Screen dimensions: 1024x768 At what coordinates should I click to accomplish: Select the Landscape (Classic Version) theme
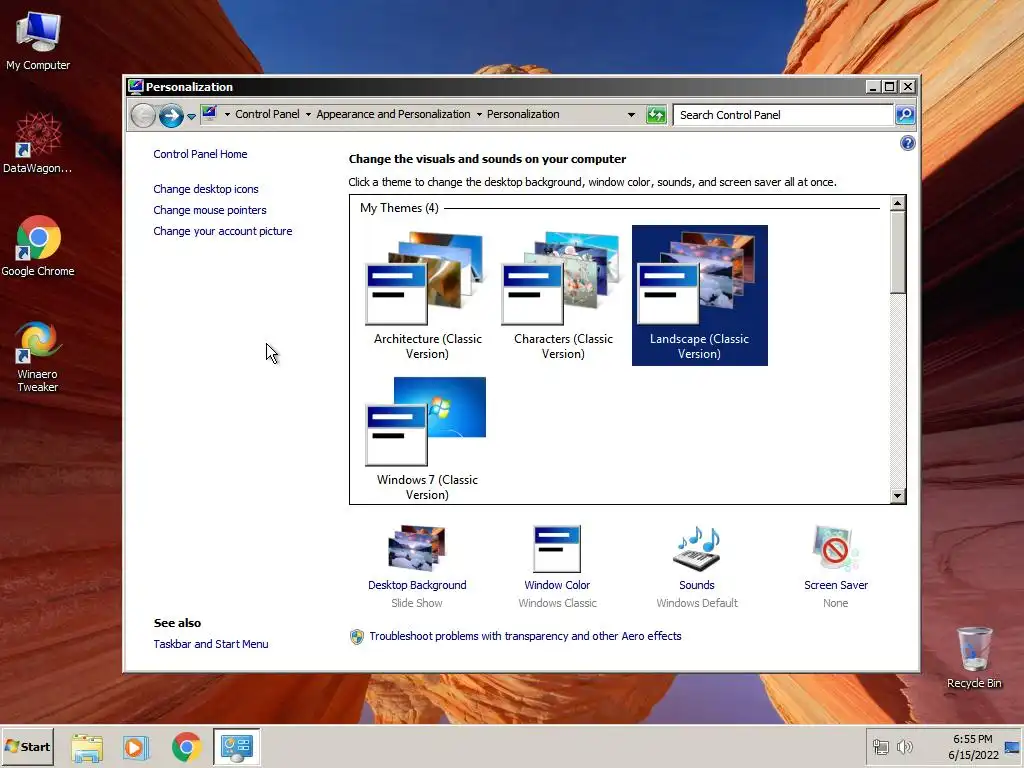click(x=699, y=295)
